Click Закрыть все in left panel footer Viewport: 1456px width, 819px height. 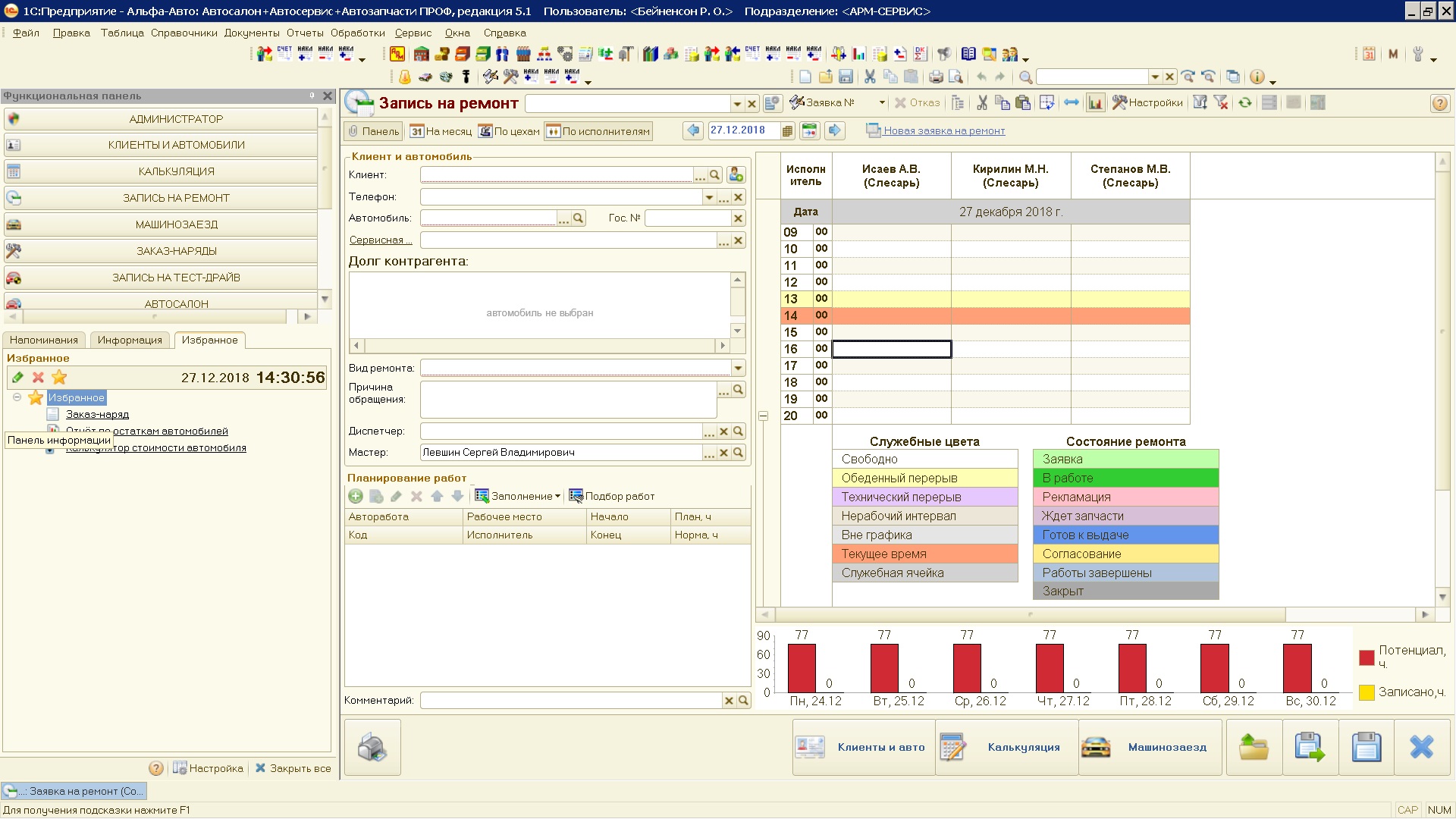pyautogui.click(x=293, y=768)
